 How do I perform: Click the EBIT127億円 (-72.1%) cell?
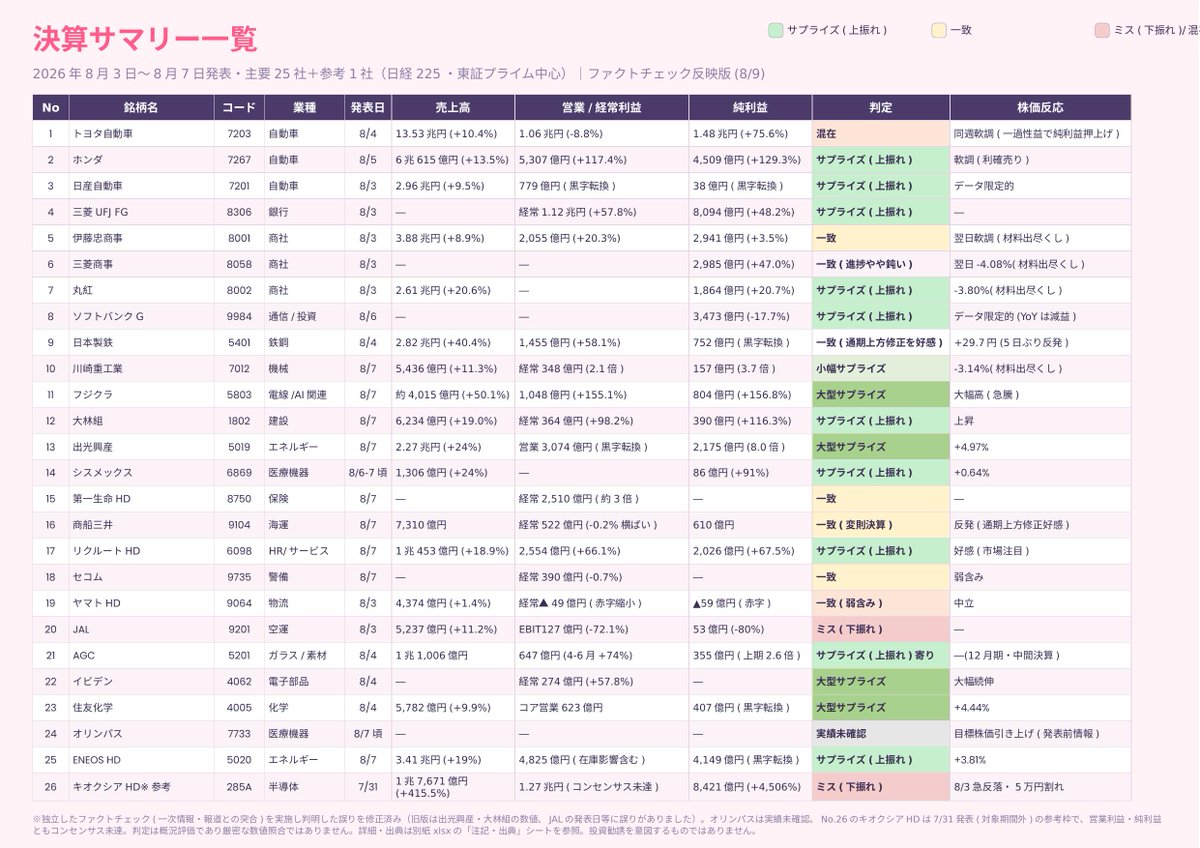(601, 629)
